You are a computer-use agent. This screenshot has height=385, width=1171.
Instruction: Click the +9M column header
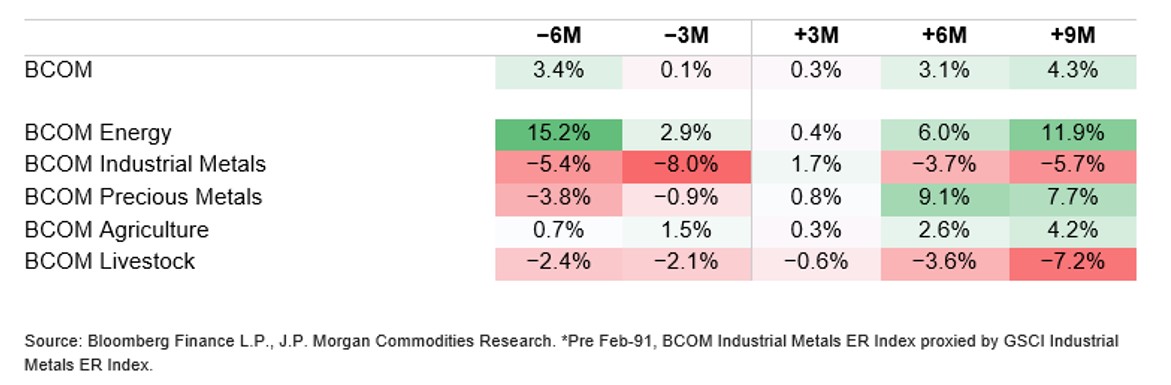pyautogui.click(x=1072, y=36)
